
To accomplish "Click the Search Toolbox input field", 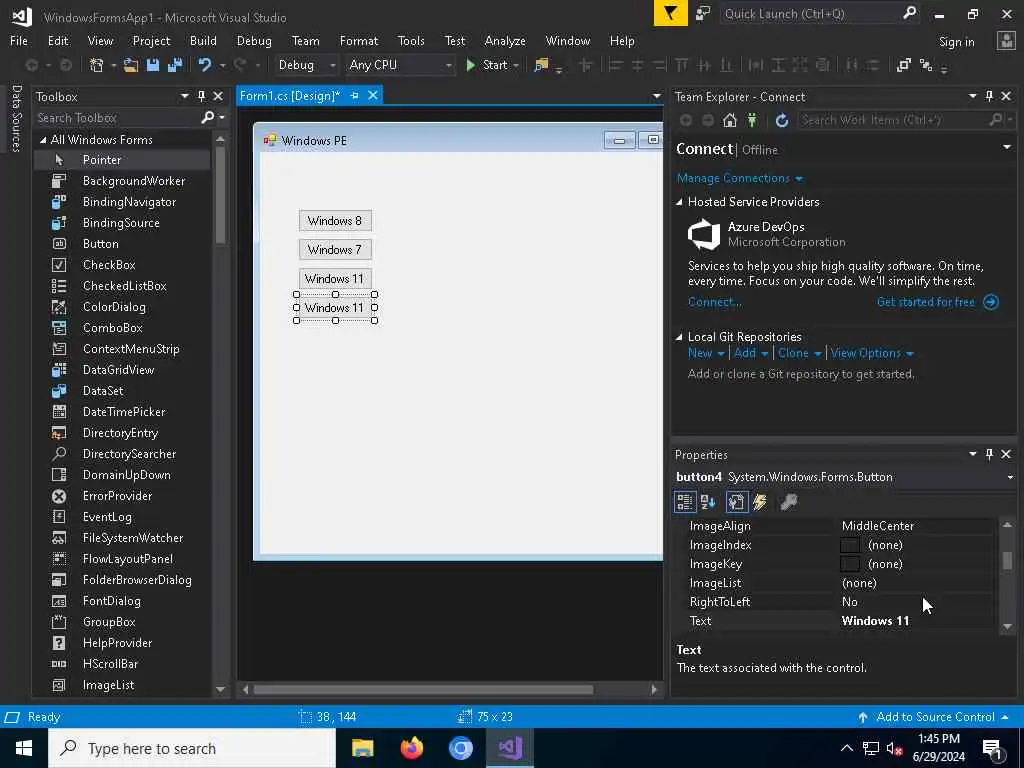I will coord(118,118).
